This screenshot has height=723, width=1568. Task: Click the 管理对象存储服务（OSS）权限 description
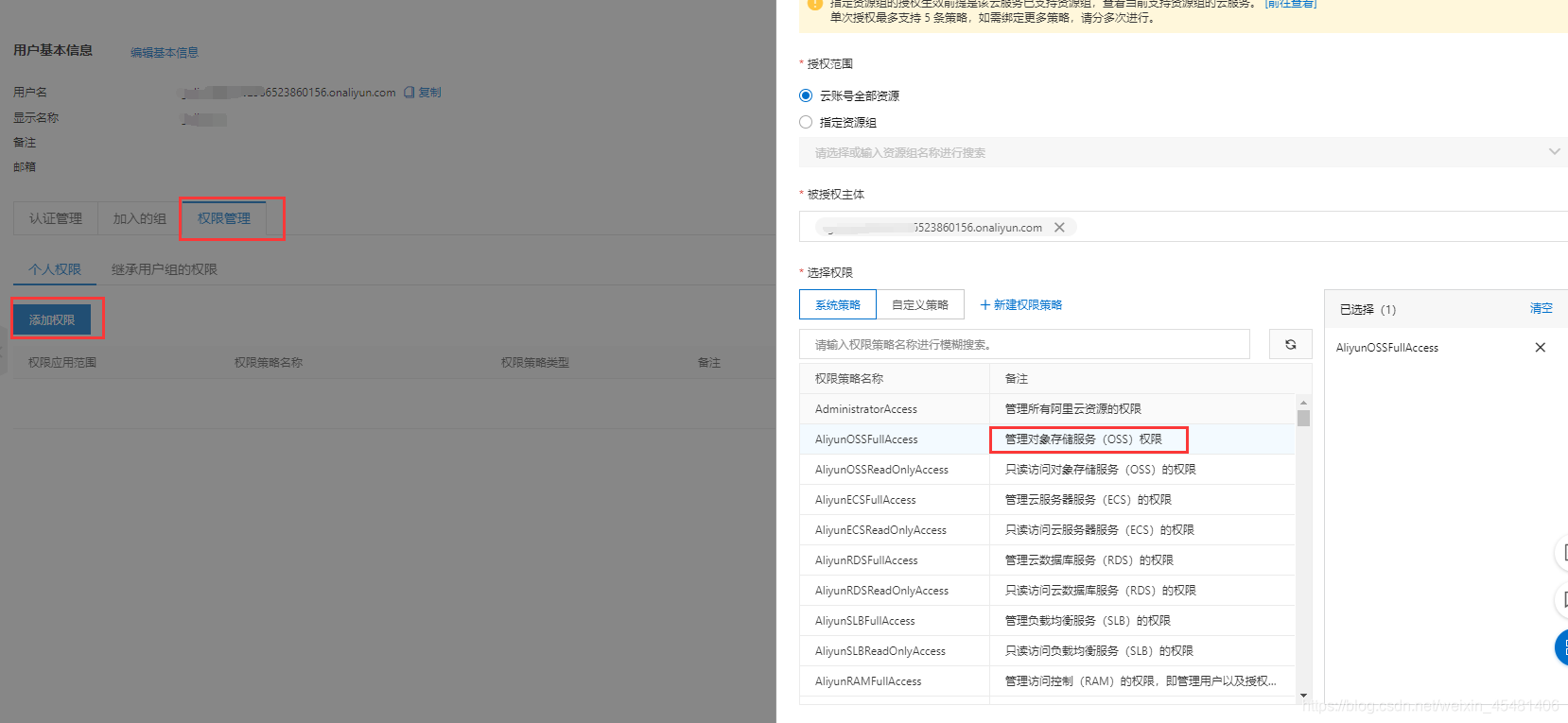tap(1083, 439)
